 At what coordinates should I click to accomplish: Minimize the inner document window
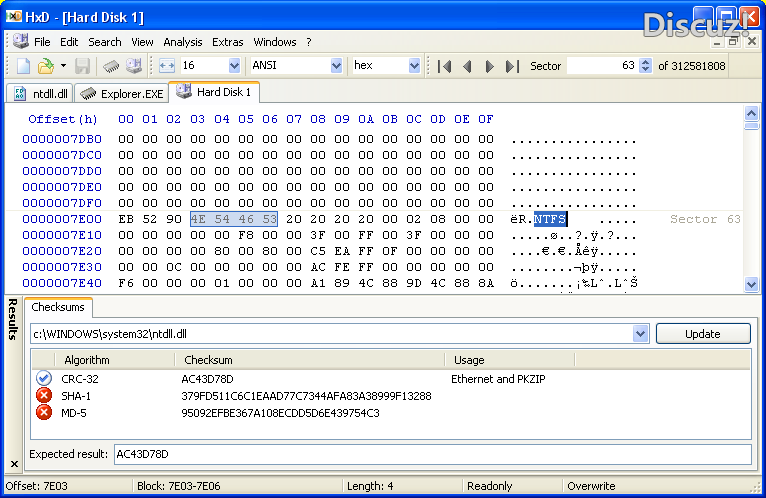(x=717, y=42)
